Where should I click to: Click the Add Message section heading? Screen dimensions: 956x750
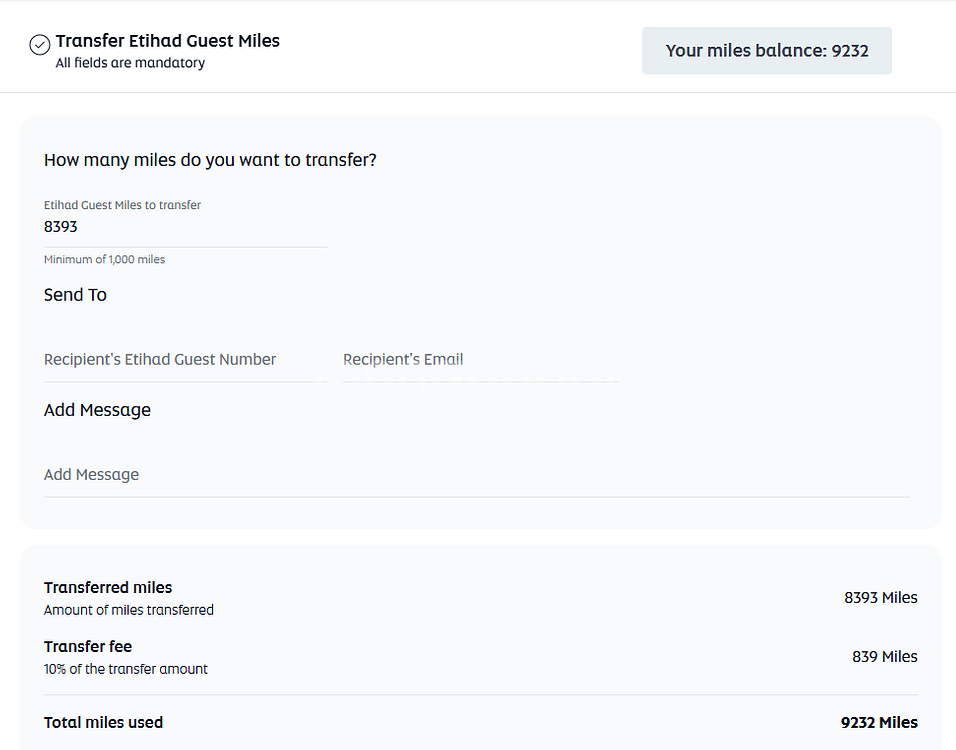pyautogui.click(x=97, y=410)
